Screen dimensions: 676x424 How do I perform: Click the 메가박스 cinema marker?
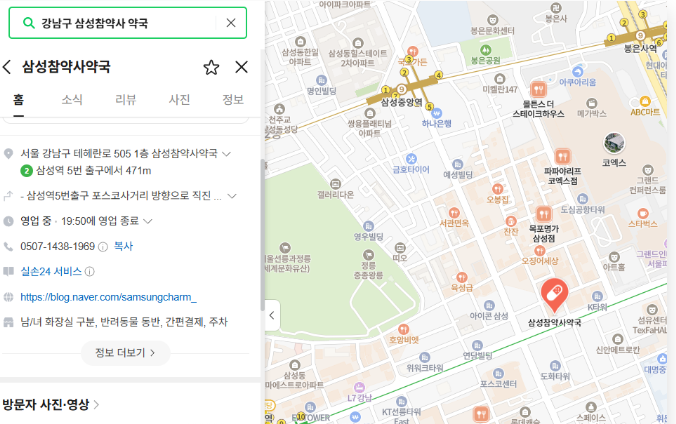point(592,103)
